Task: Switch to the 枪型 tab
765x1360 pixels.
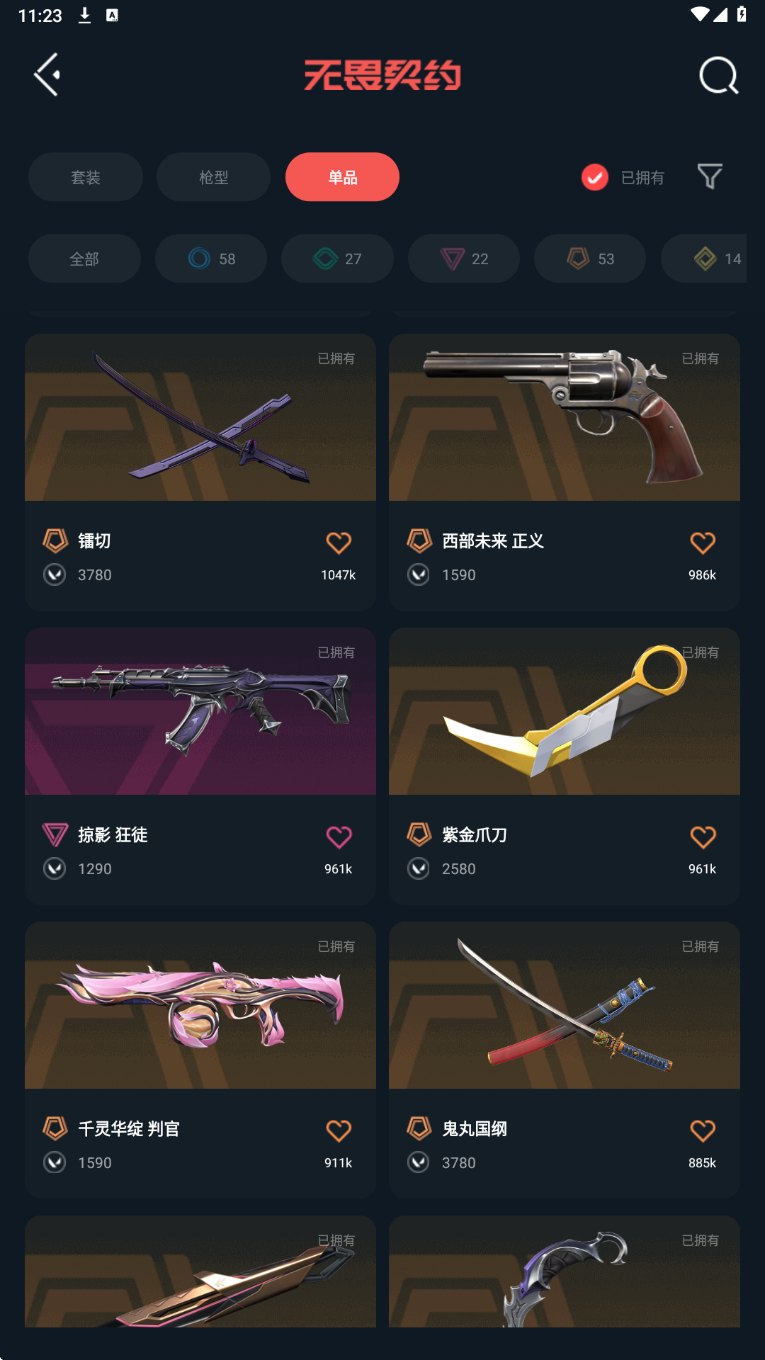Action: click(x=213, y=177)
